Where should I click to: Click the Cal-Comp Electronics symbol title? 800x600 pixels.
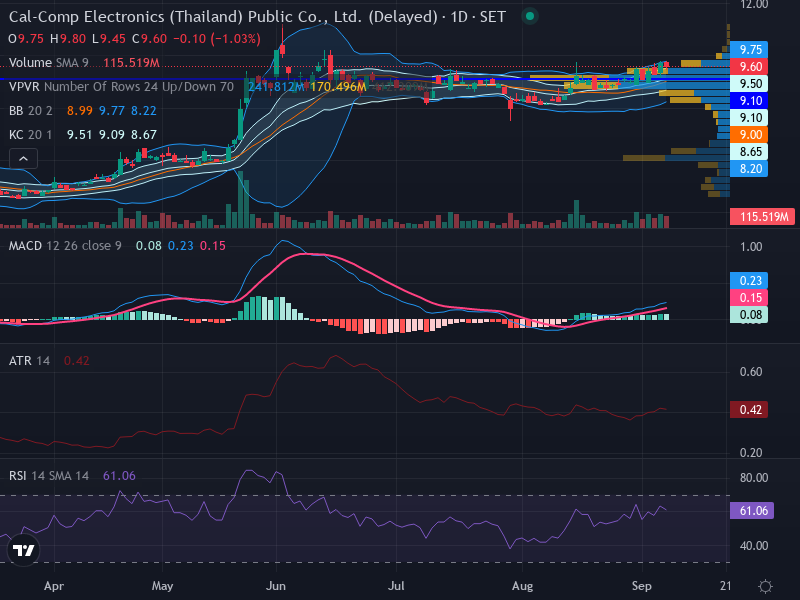pos(223,17)
